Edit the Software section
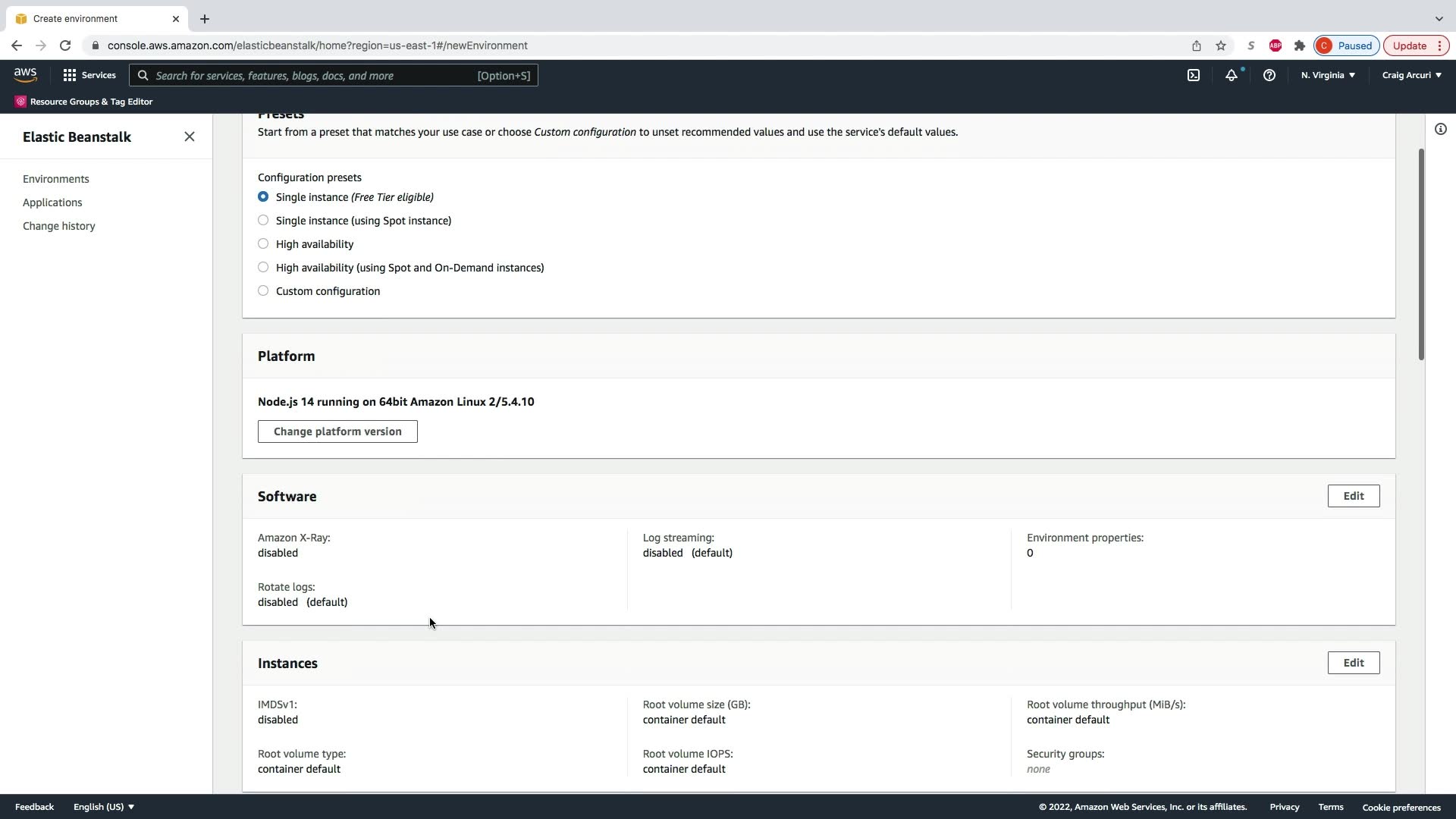Image resolution: width=1456 pixels, height=819 pixels. point(1353,496)
